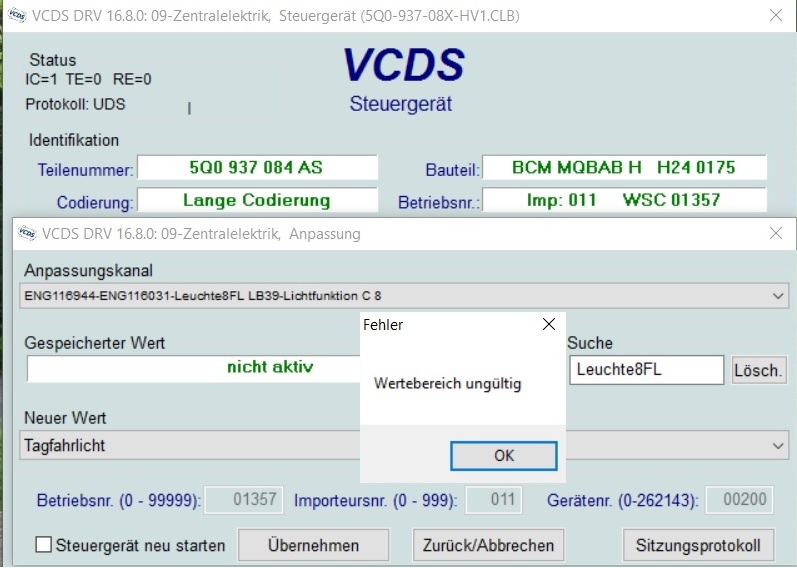This screenshot has height=568, width=797.
Task: Click OK in the Fehler dialog
Action: click(503, 456)
